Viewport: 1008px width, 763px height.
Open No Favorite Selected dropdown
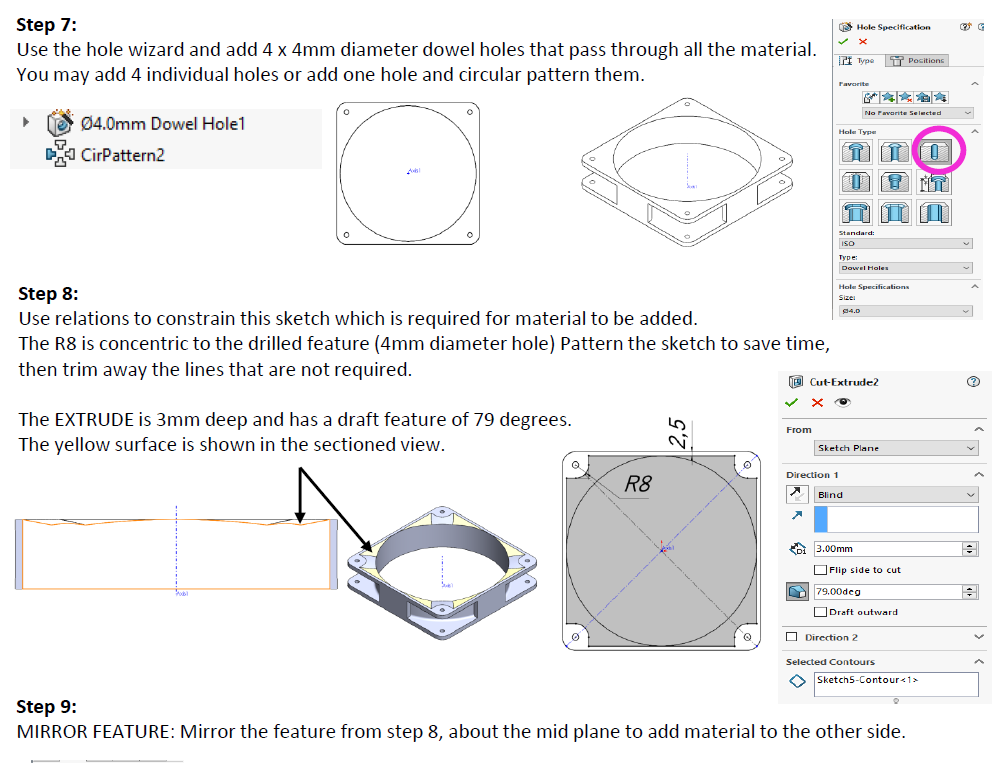click(x=917, y=113)
